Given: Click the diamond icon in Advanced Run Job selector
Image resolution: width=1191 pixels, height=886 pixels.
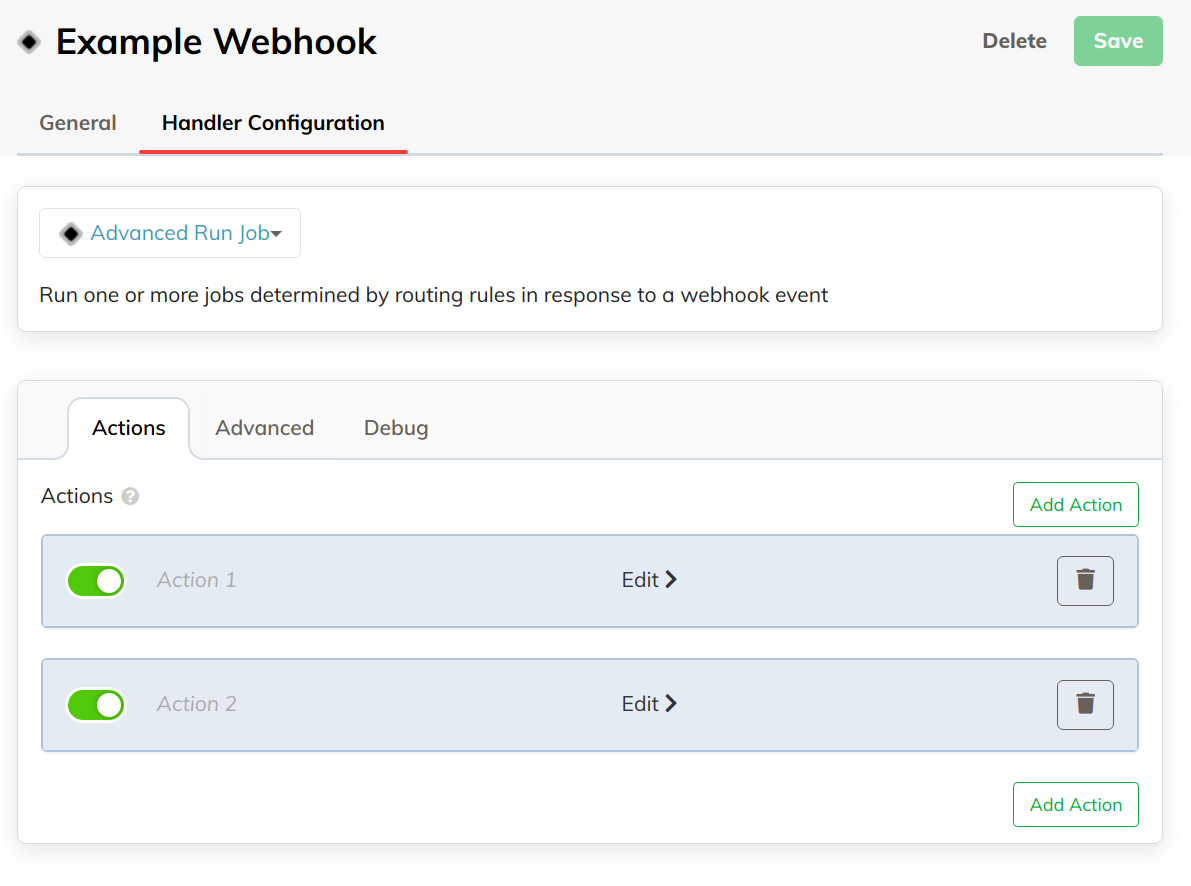Looking at the screenshot, I should (x=71, y=233).
